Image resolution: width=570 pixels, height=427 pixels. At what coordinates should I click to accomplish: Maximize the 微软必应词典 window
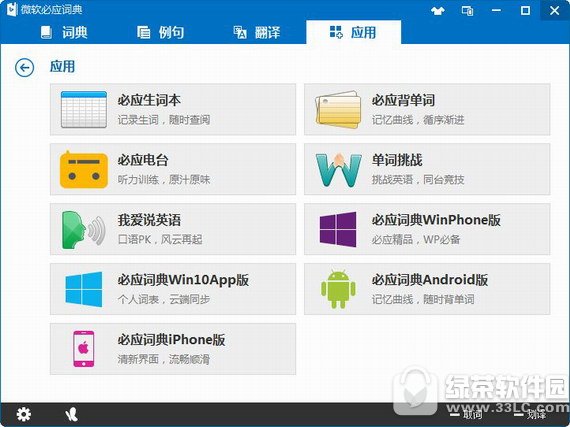(525, 11)
